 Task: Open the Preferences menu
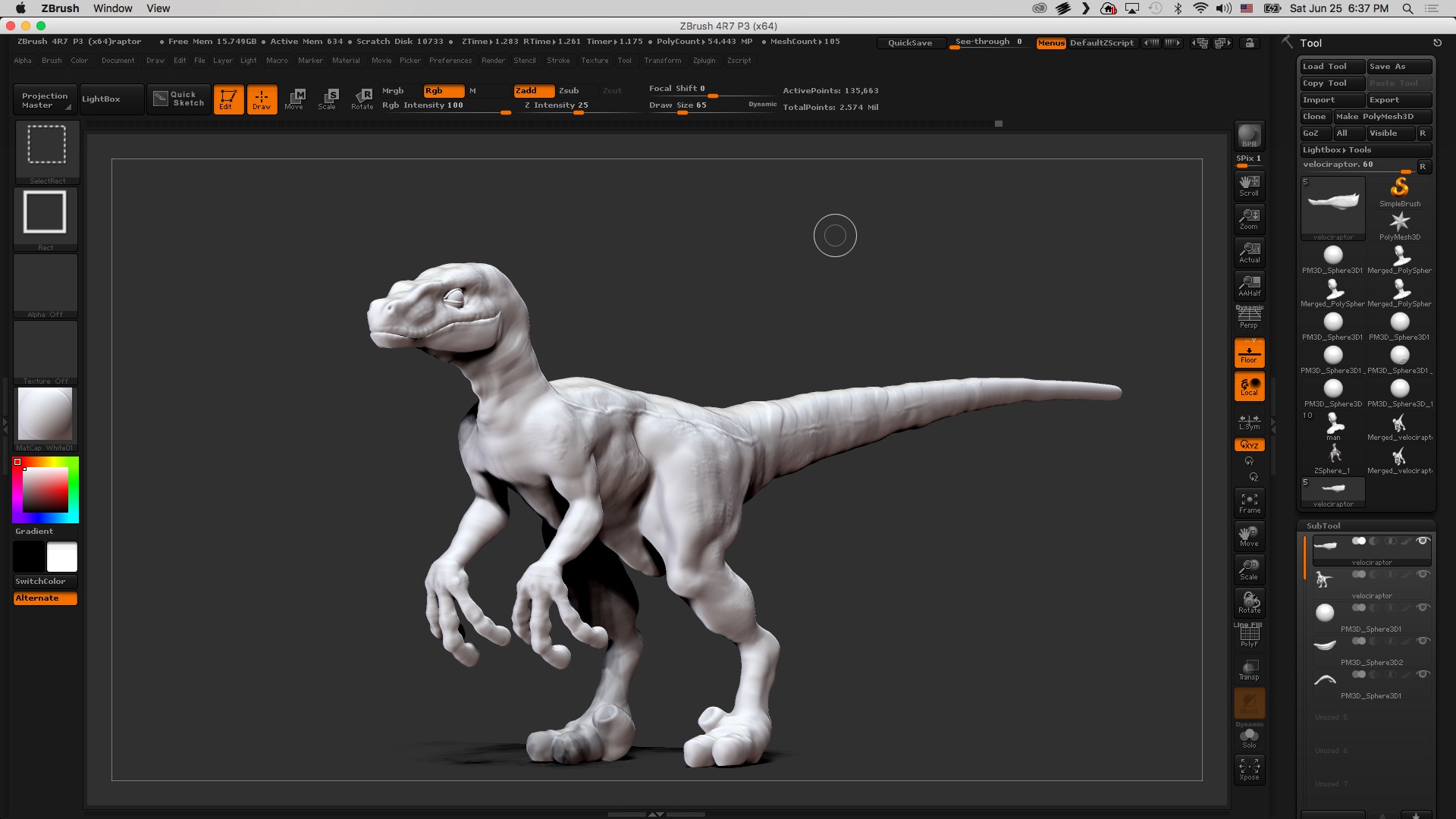click(450, 61)
